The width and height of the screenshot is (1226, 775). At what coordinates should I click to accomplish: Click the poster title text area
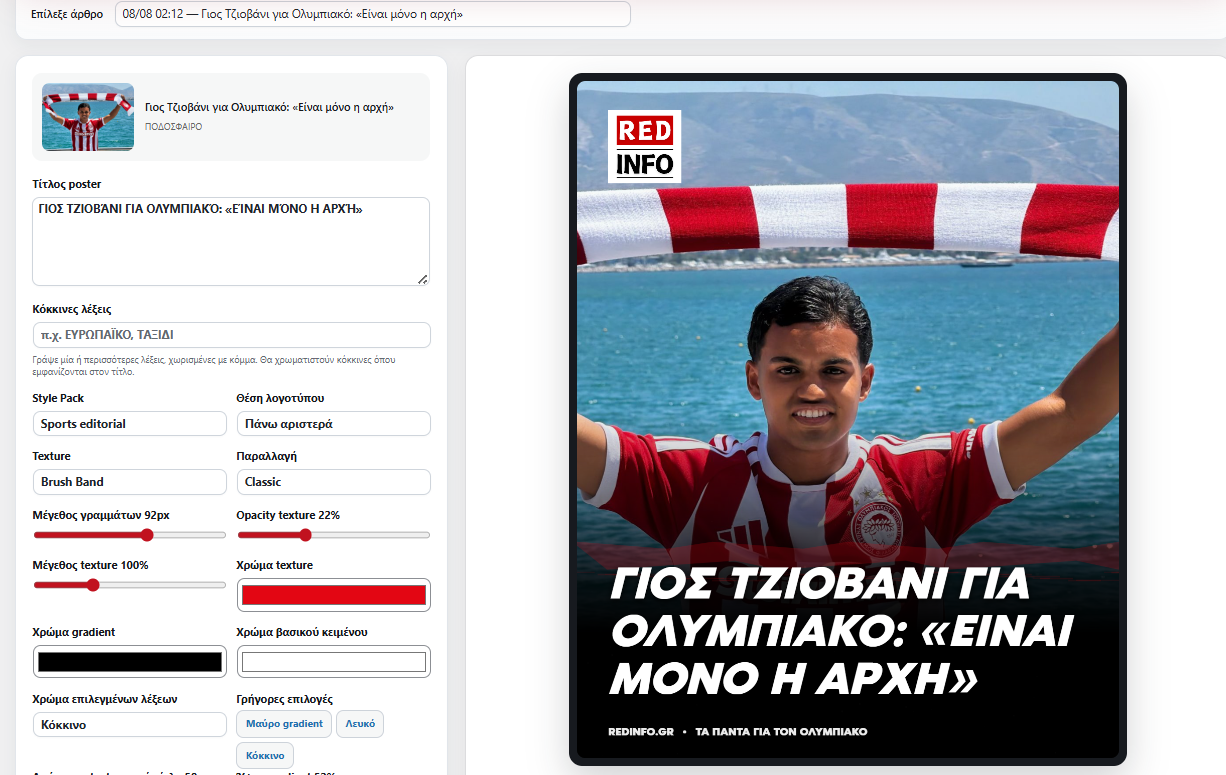[x=231, y=241]
